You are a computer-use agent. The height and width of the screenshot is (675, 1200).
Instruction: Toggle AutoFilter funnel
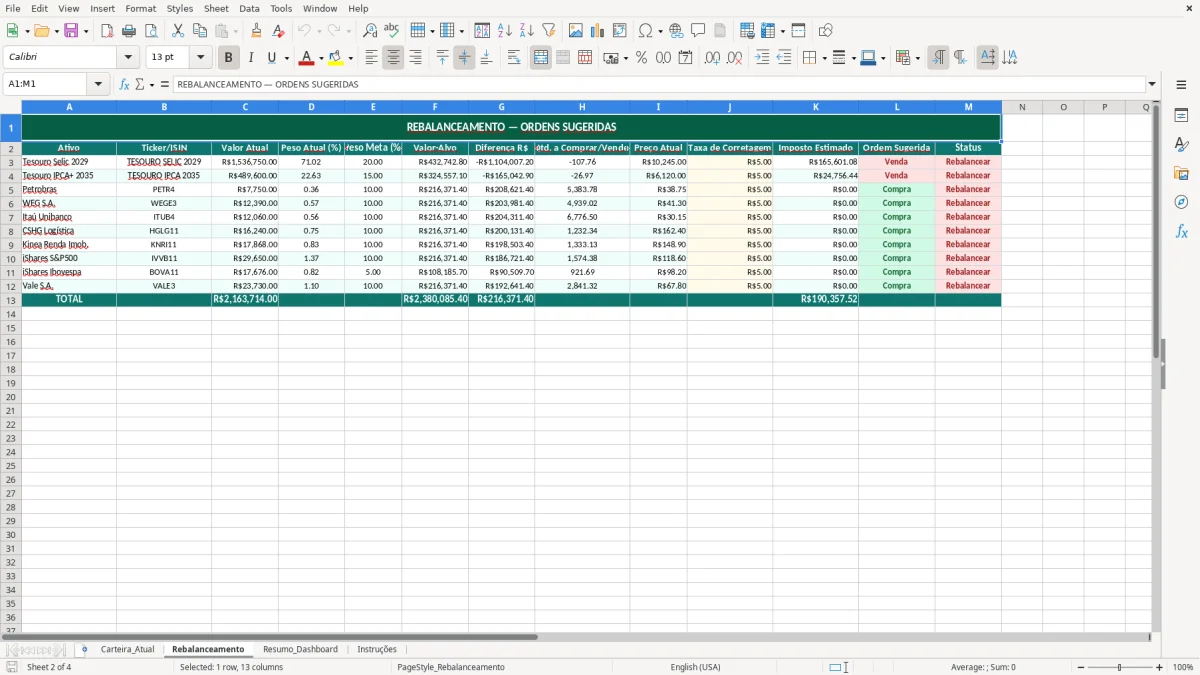(x=549, y=31)
